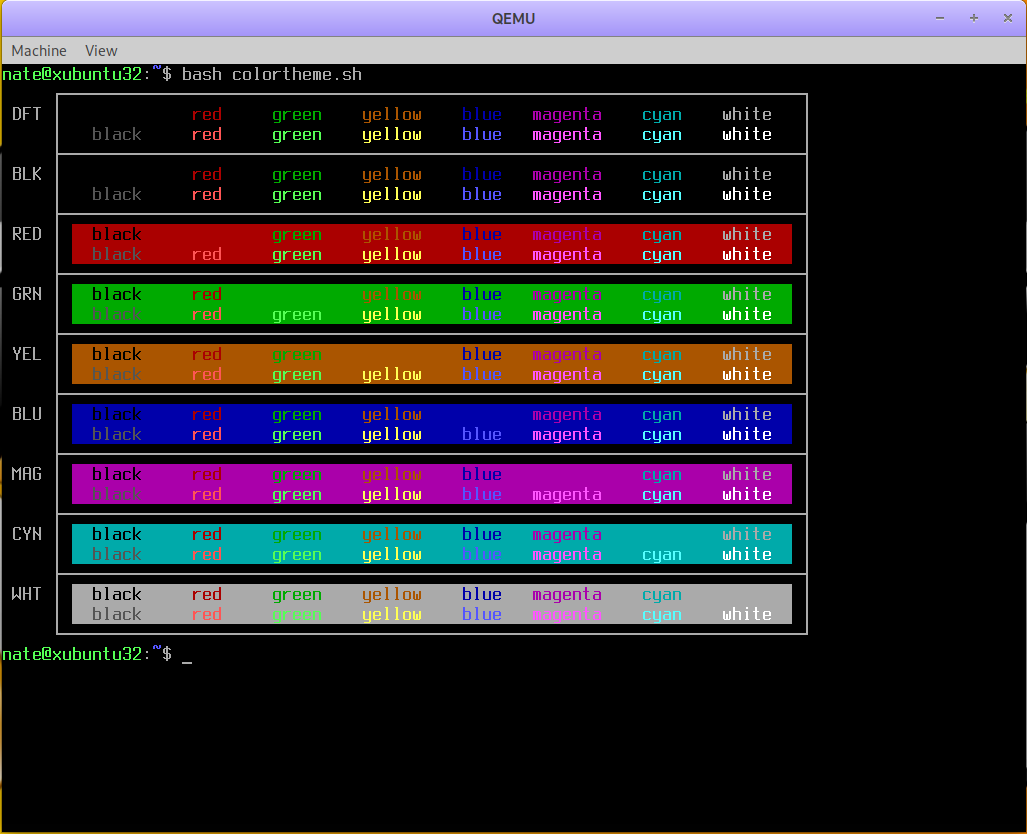The height and width of the screenshot is (834, 1027).
Task: Click the top nate@xubuntu32 prompt text
Action: pyautogui.click(x=76, y=75)
